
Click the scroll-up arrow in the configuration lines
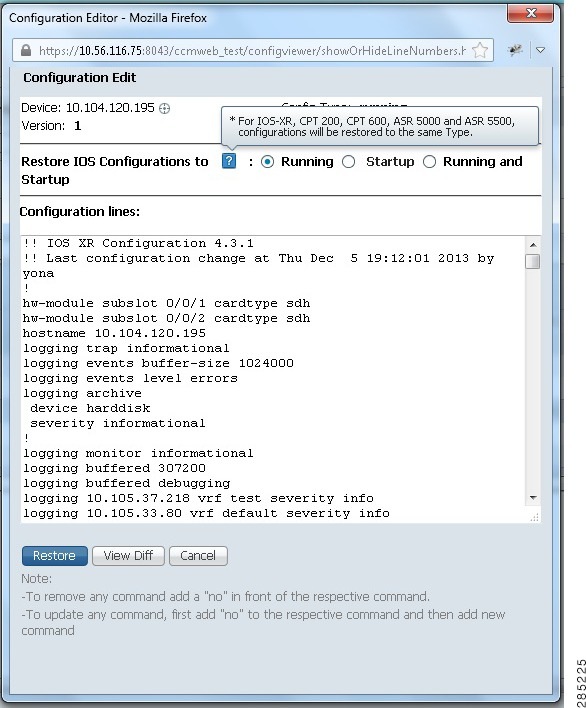pos(533,245)
